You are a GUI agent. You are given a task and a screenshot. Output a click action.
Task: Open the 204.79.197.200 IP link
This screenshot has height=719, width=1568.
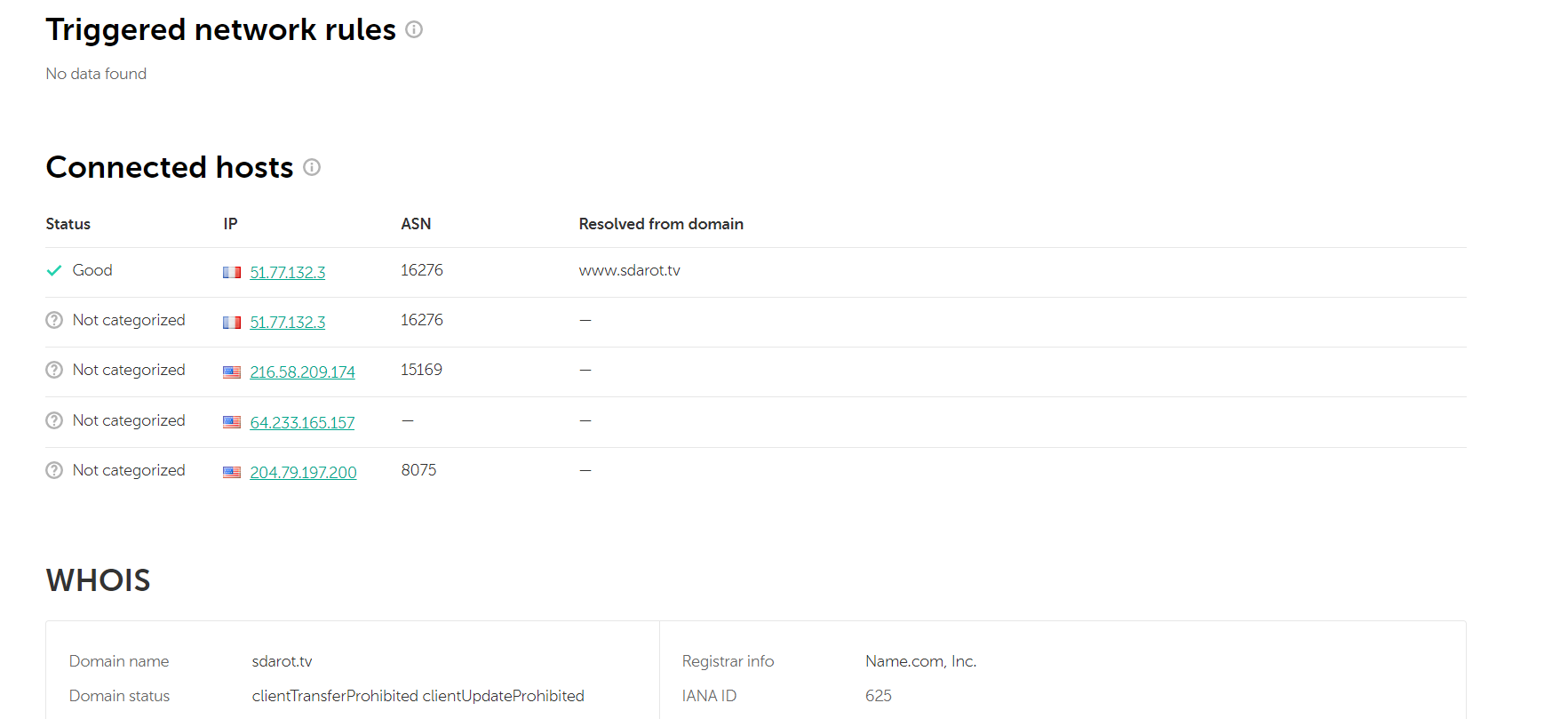(x=303, y=473)
